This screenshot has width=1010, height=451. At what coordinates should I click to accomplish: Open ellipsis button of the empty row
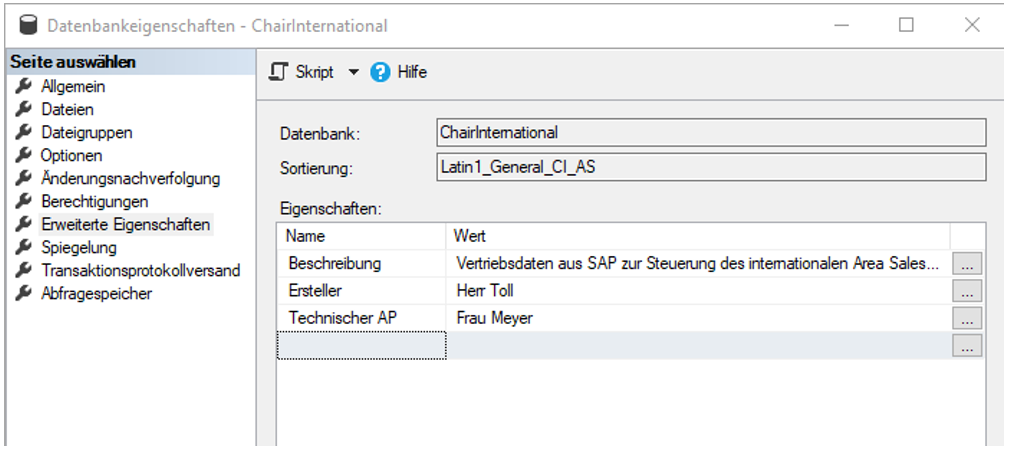967,345
